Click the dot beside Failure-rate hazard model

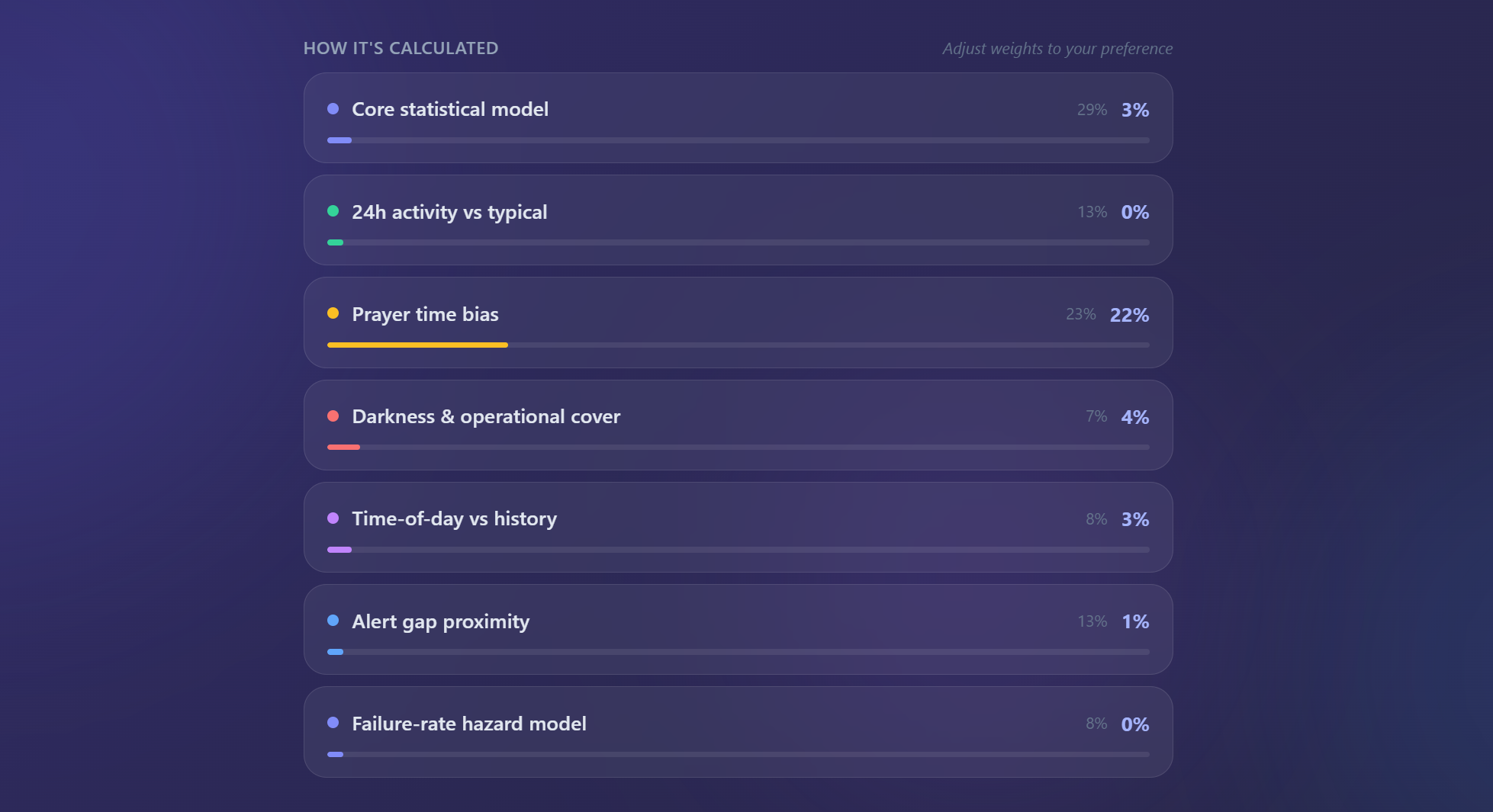pyautogui.click(x=333, y=723)
